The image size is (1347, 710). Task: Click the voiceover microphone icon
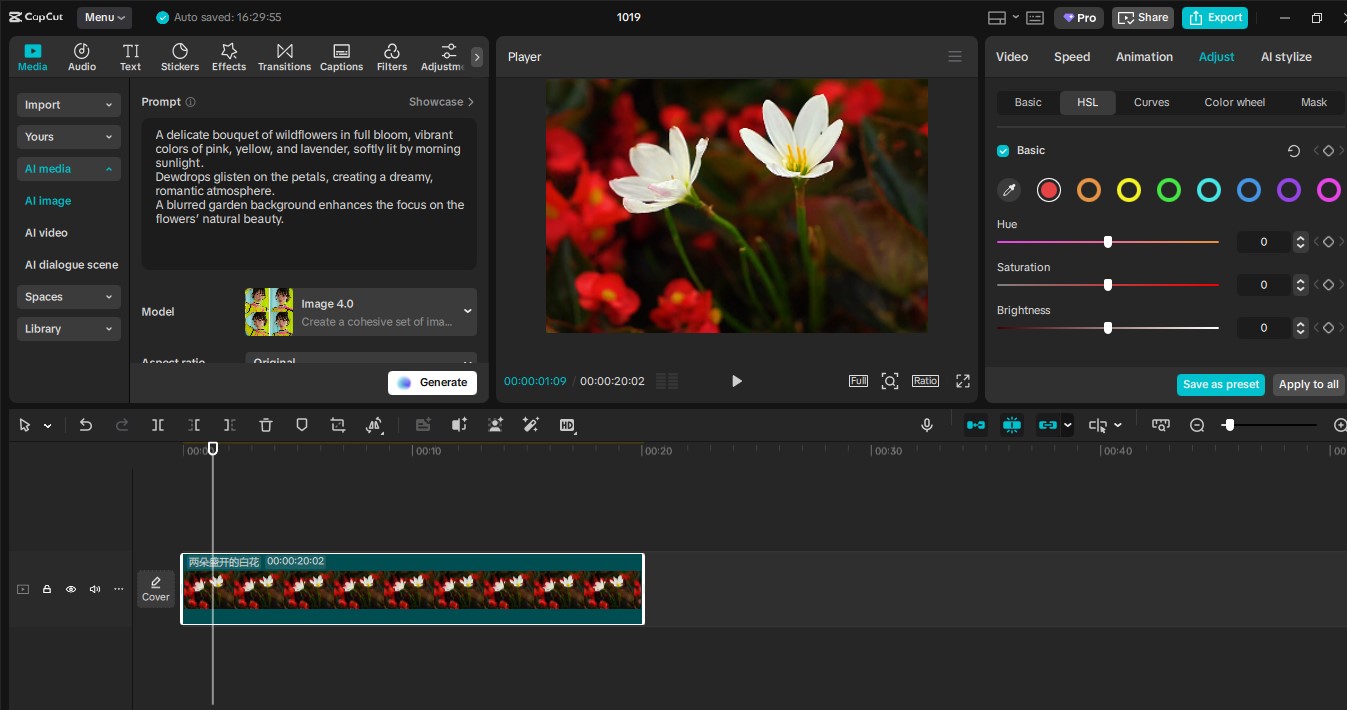tap(926, 425)
